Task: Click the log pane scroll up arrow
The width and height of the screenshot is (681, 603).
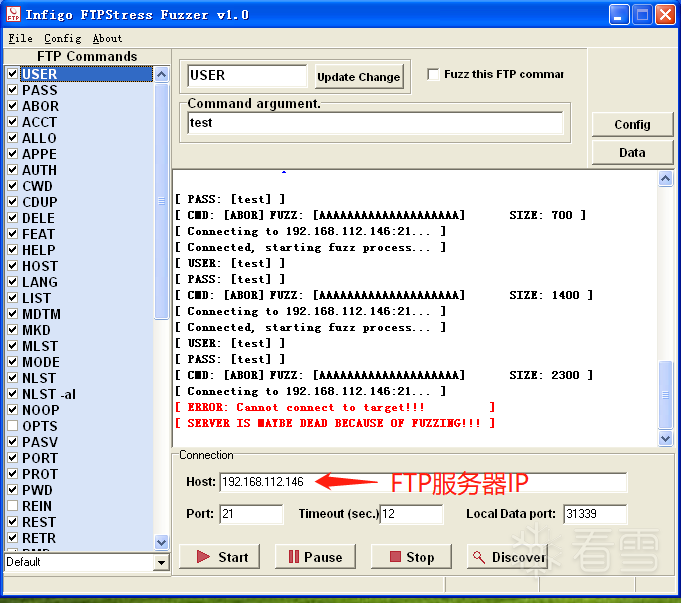Action: (665, 179)
